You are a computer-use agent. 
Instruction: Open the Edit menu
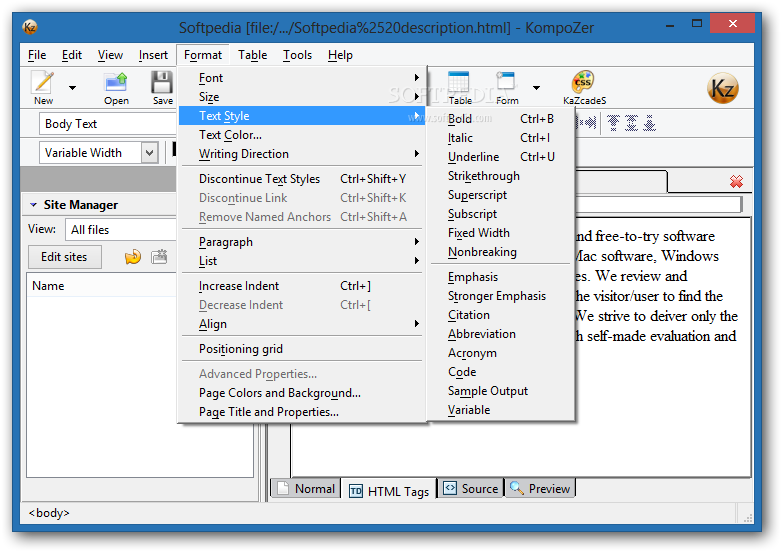pos(72,55)
